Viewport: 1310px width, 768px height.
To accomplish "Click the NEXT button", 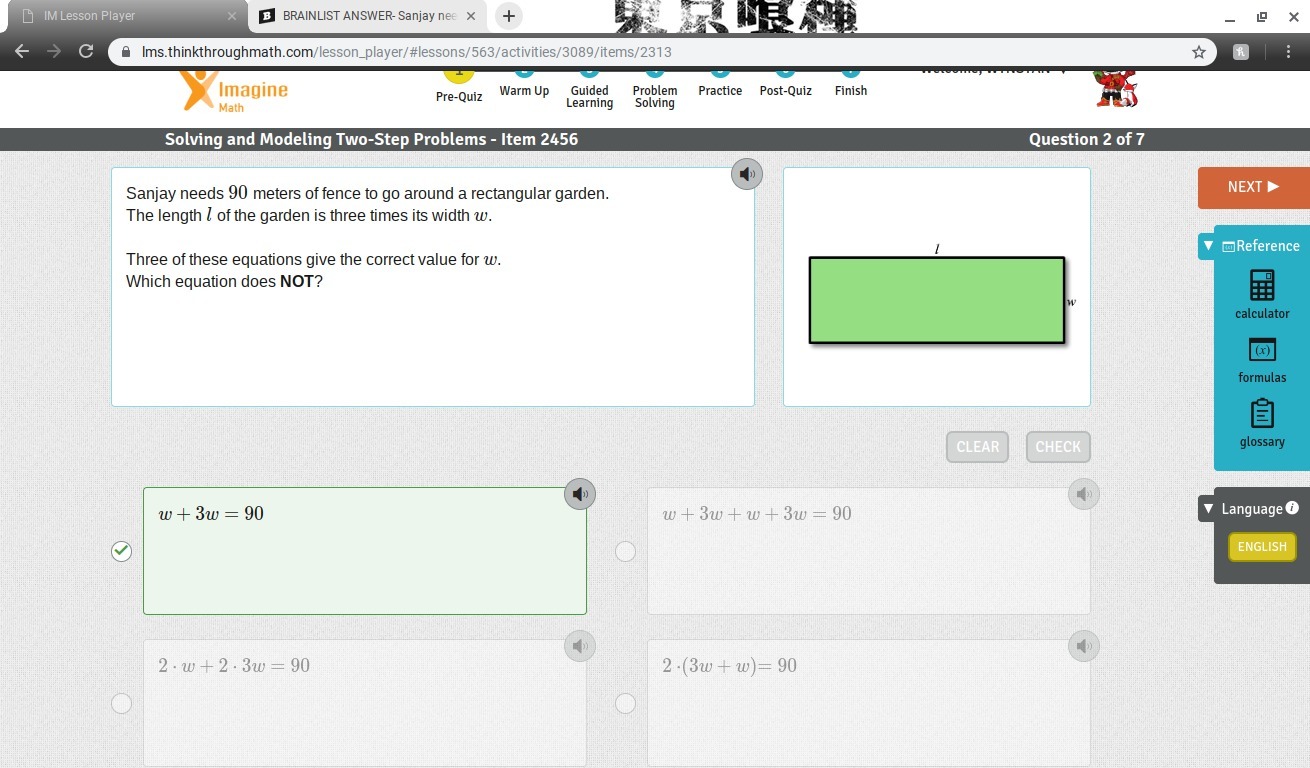I will (1253, 187).
